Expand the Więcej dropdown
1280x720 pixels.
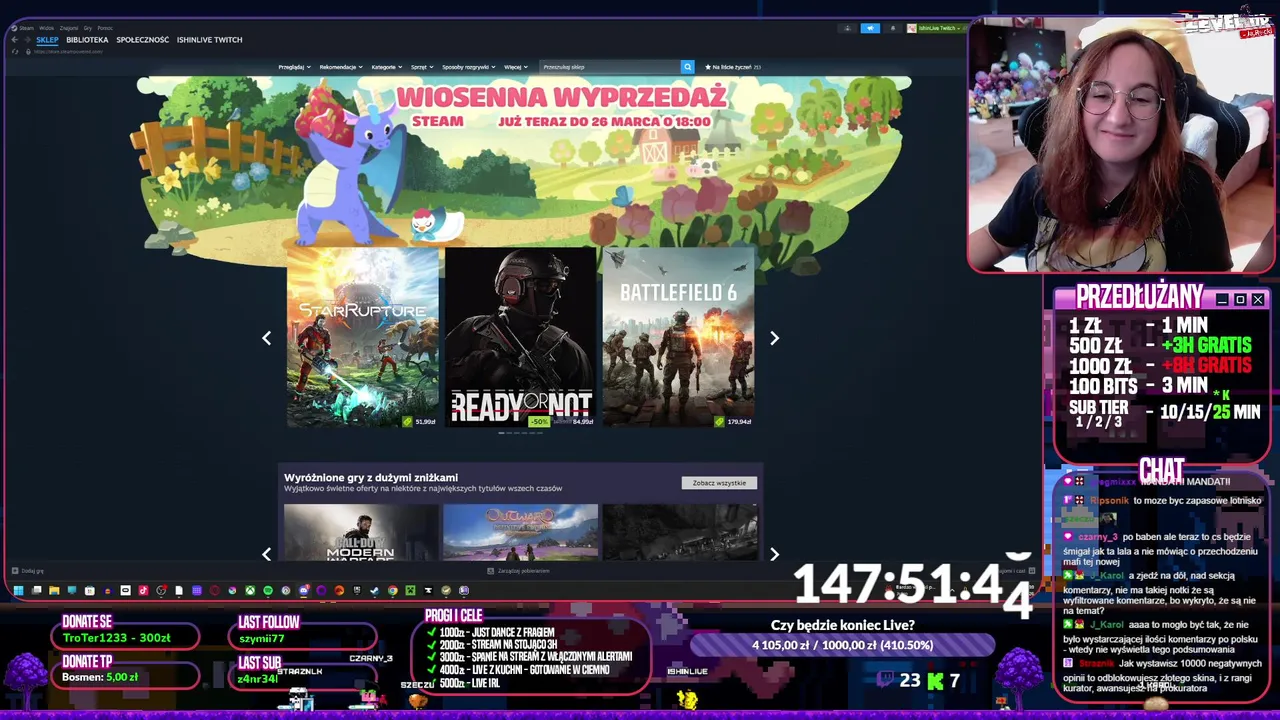pos(516,67)
